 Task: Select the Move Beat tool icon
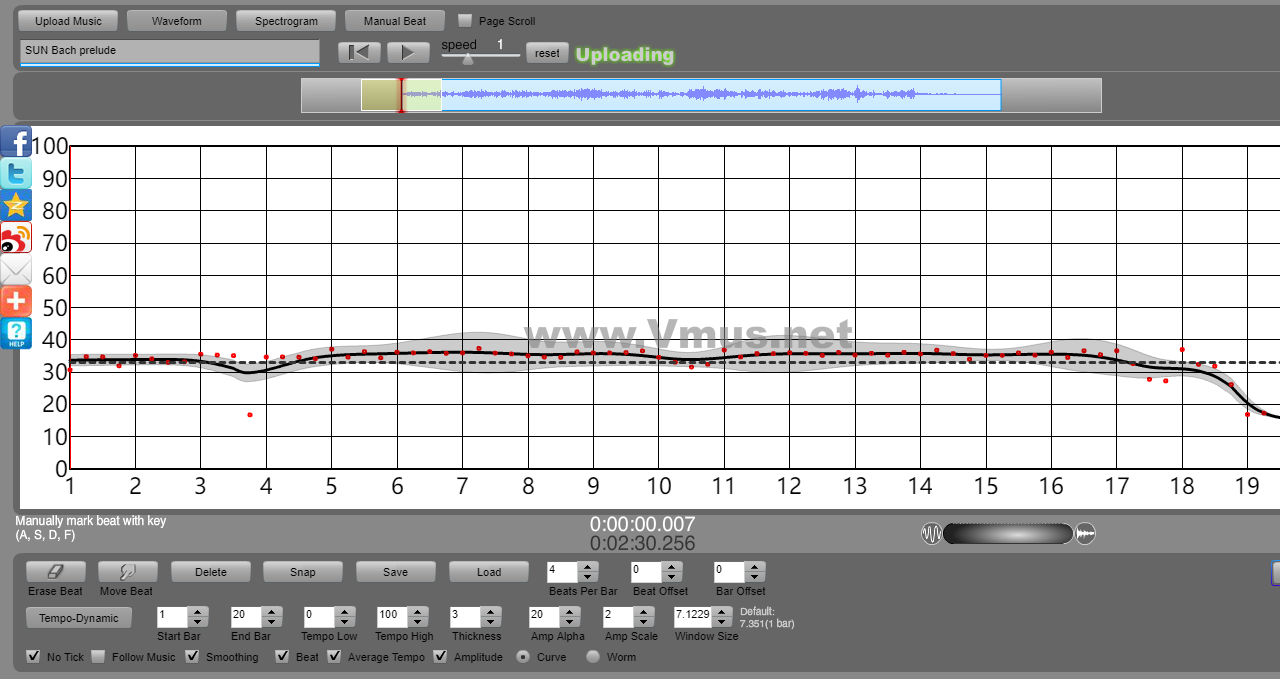tap(127, 572)
